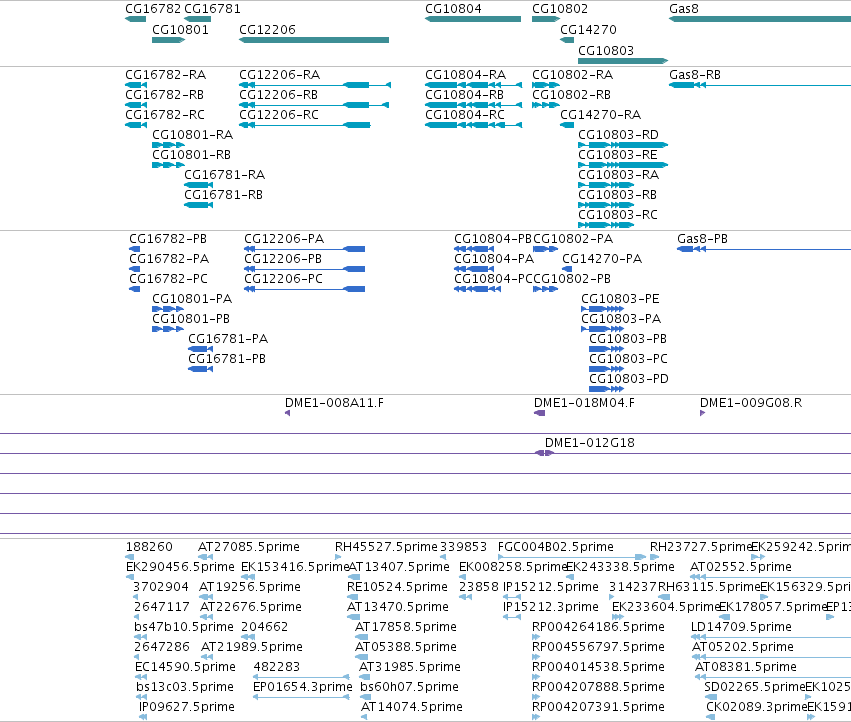This screenshot has width=851, height=722.
Task: Select the CG10801 gene label
Action: 180,29
